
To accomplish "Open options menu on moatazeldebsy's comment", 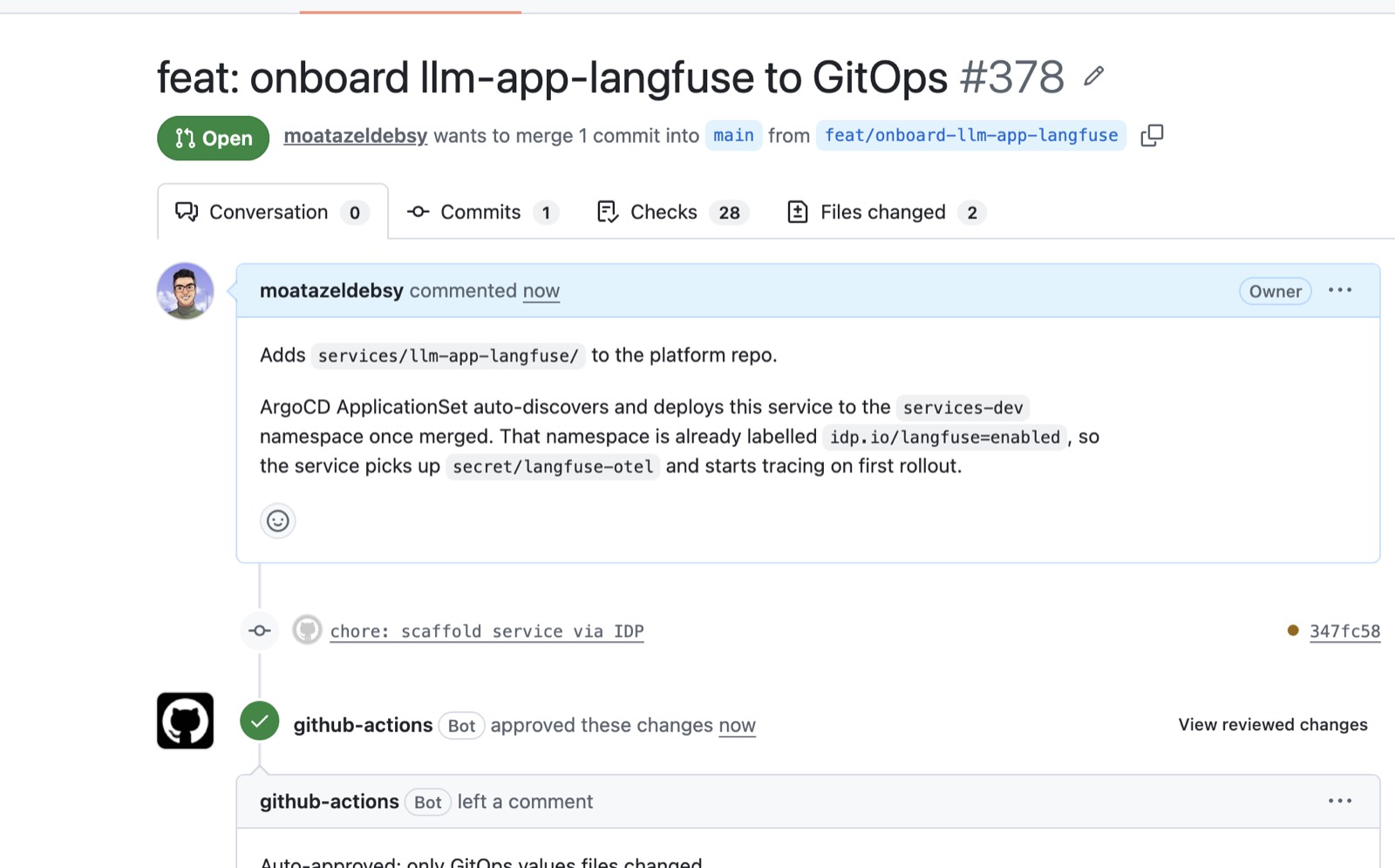I will pyautogui.click(x=1340, y=290).
